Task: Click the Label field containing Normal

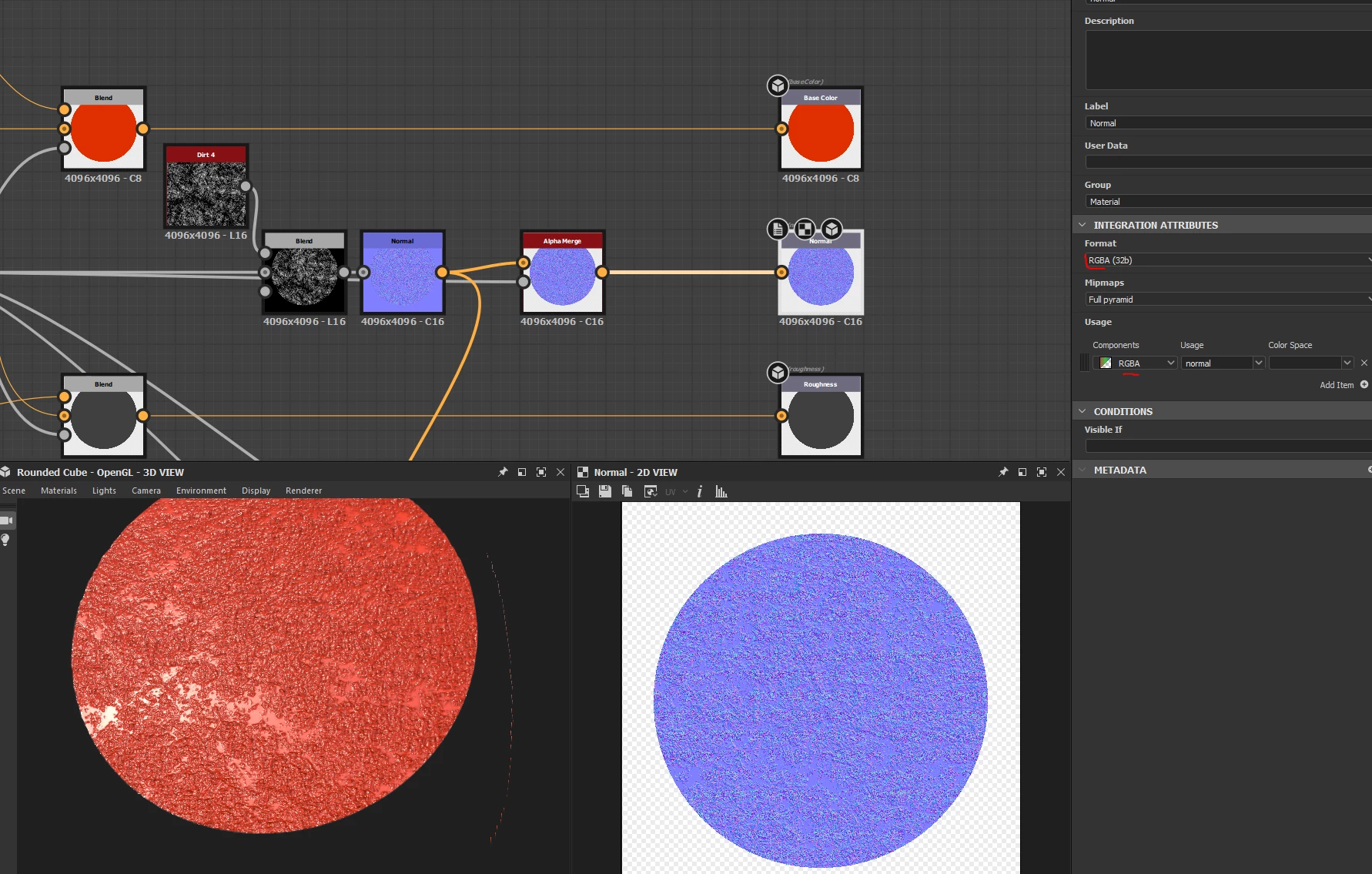Action: tap(1228, 123)
